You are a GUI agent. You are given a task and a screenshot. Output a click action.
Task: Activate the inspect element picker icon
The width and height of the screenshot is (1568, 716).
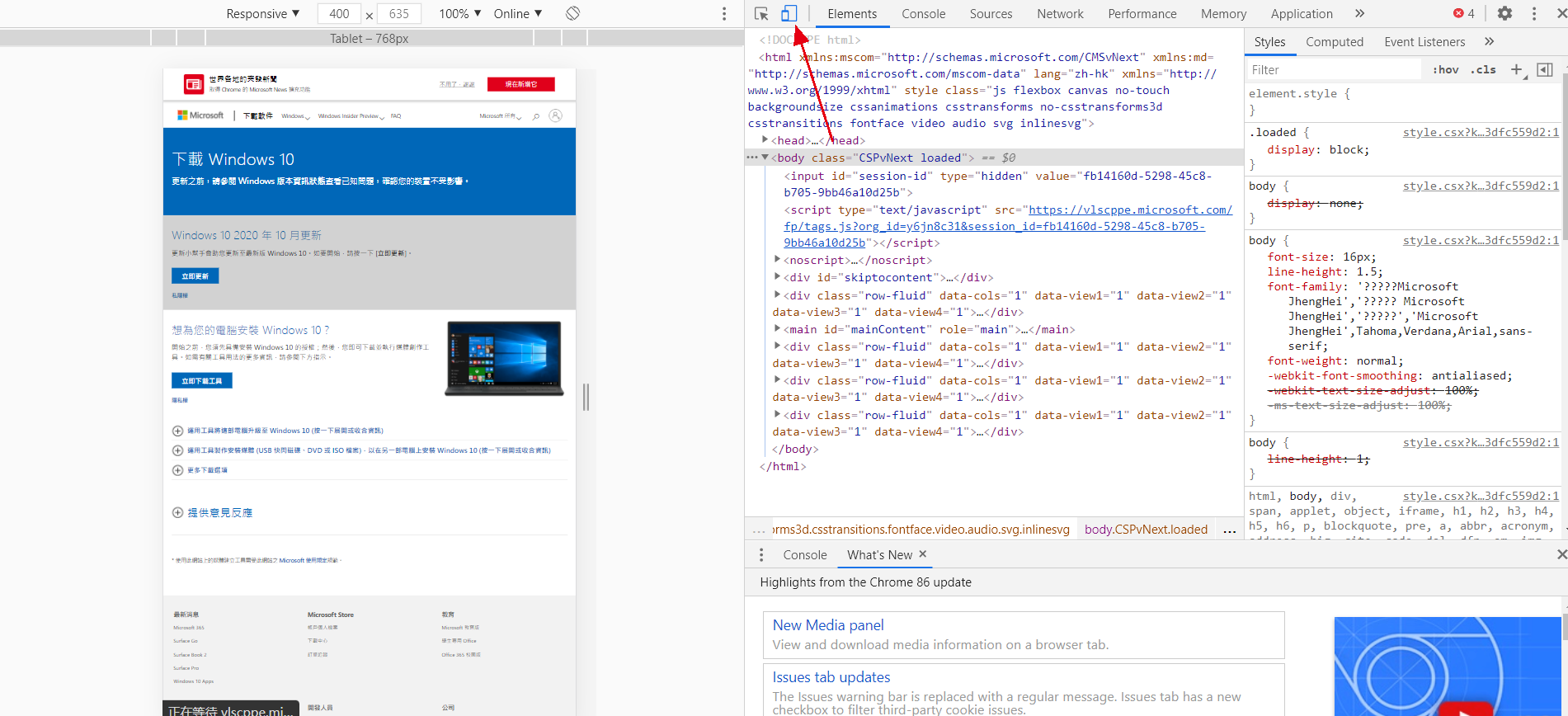761,13
